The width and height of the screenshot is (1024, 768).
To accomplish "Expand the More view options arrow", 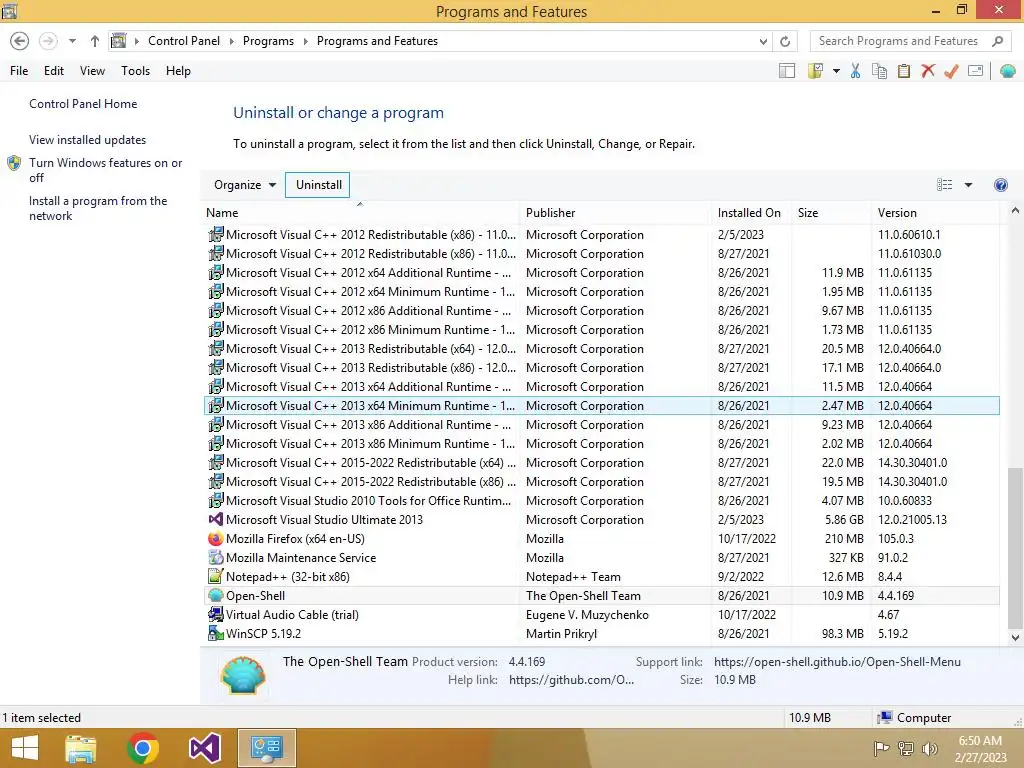I will tap(968, 185).
